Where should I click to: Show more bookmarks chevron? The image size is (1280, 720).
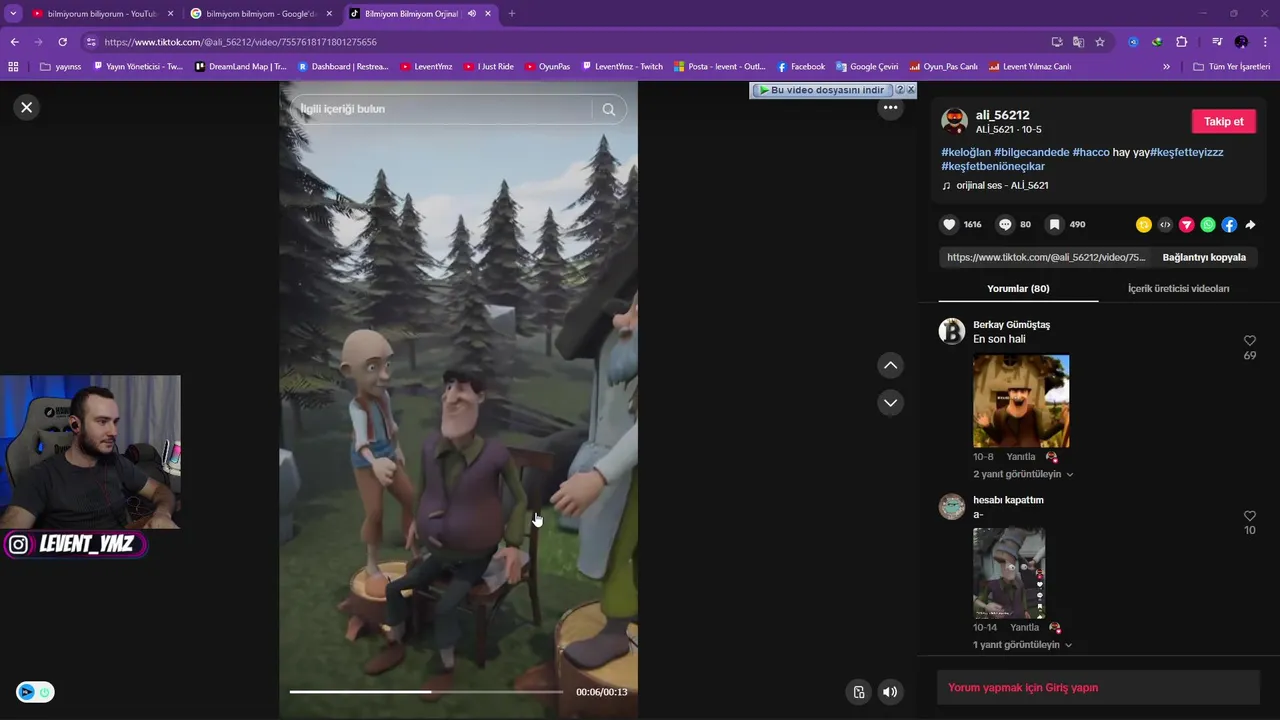(x=1166, y=67)
